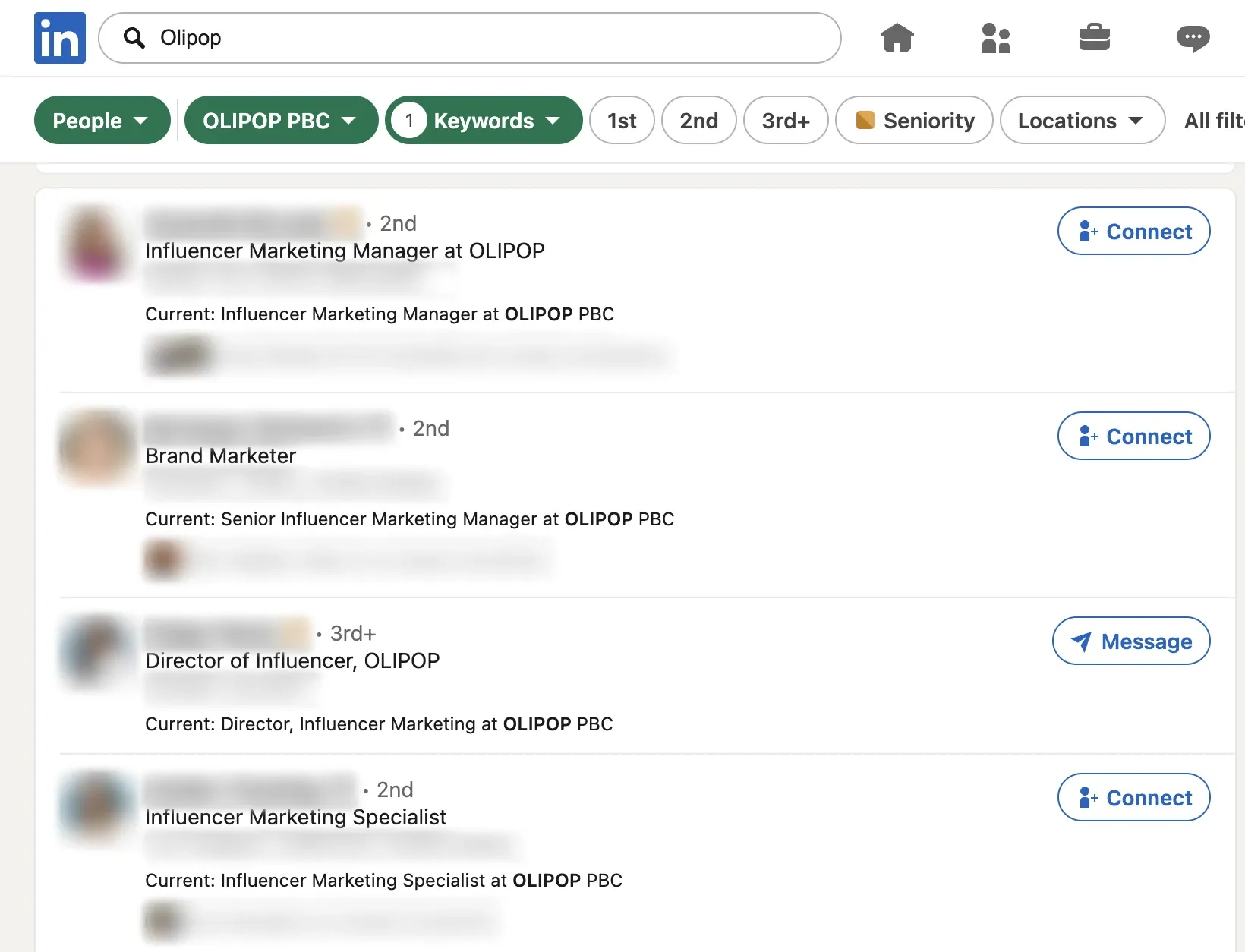
Task: Open the Messaging speech bubble icon
Action: [x=1193, y=38]
